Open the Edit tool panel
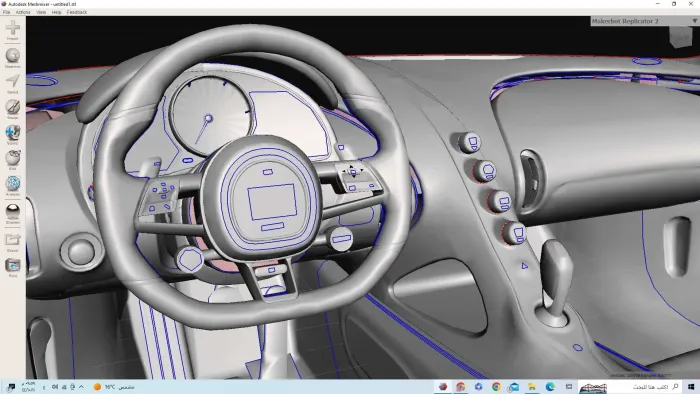This screenshot has height=394, width=700. click(12, 160)
